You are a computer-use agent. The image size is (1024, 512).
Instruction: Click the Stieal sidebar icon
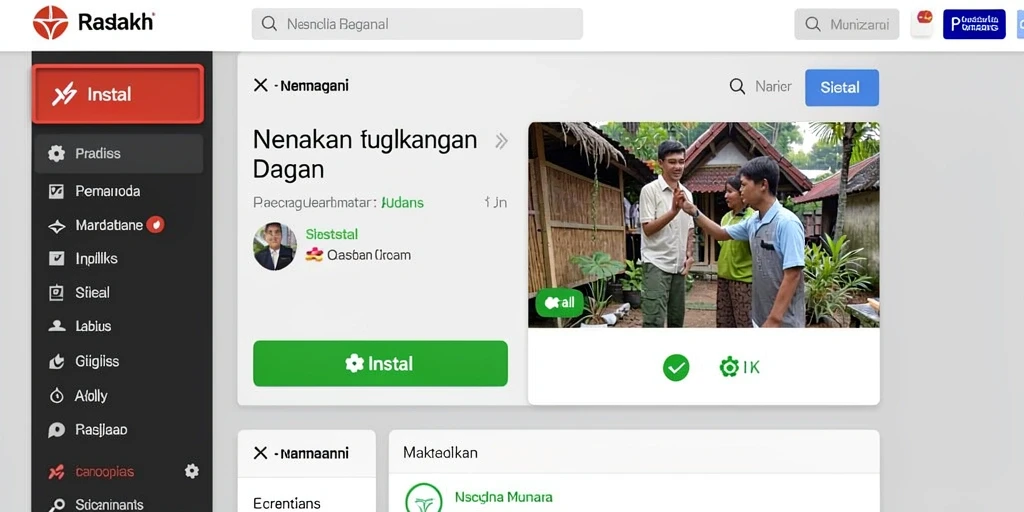click(57, 293)
